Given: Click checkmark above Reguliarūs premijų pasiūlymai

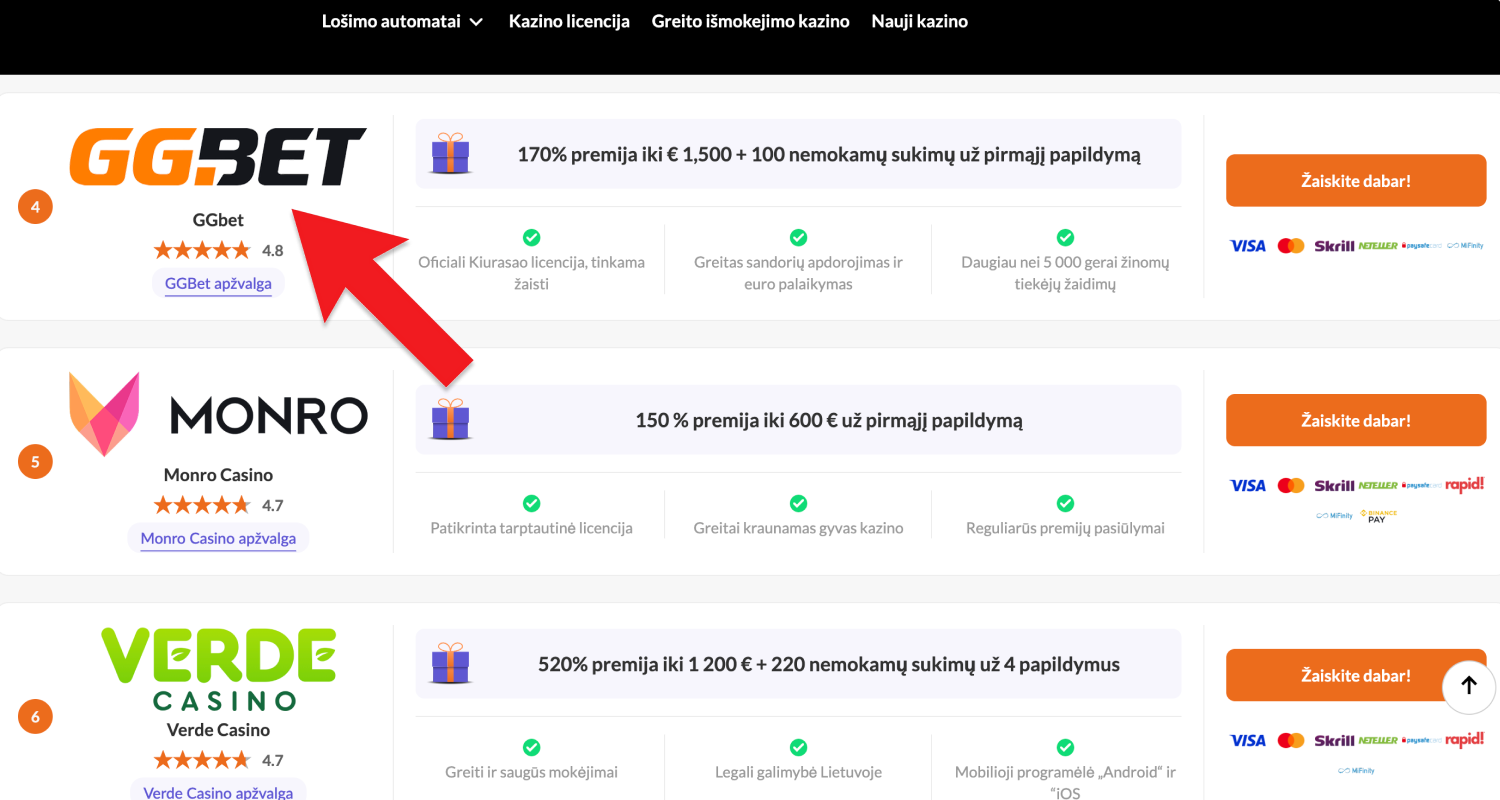Looking at the screenshot, I should pos(1065,503).
